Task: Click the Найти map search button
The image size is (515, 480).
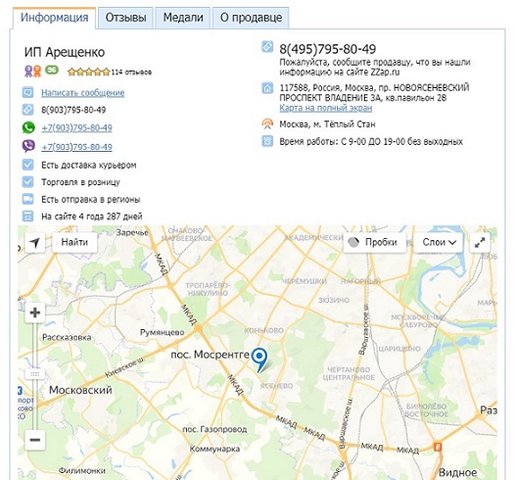Action: pos(75,242)
